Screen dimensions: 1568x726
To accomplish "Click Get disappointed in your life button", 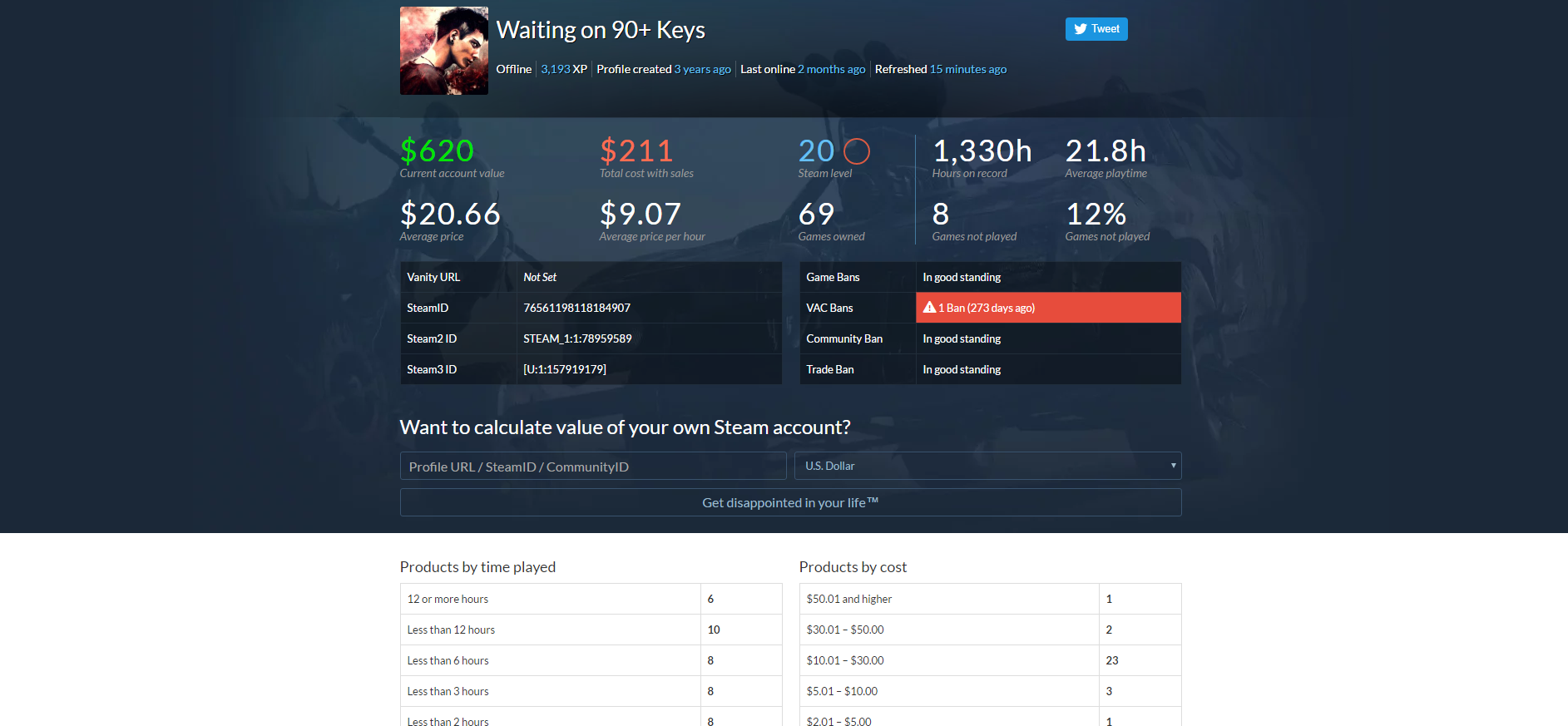I will point(790,502).
